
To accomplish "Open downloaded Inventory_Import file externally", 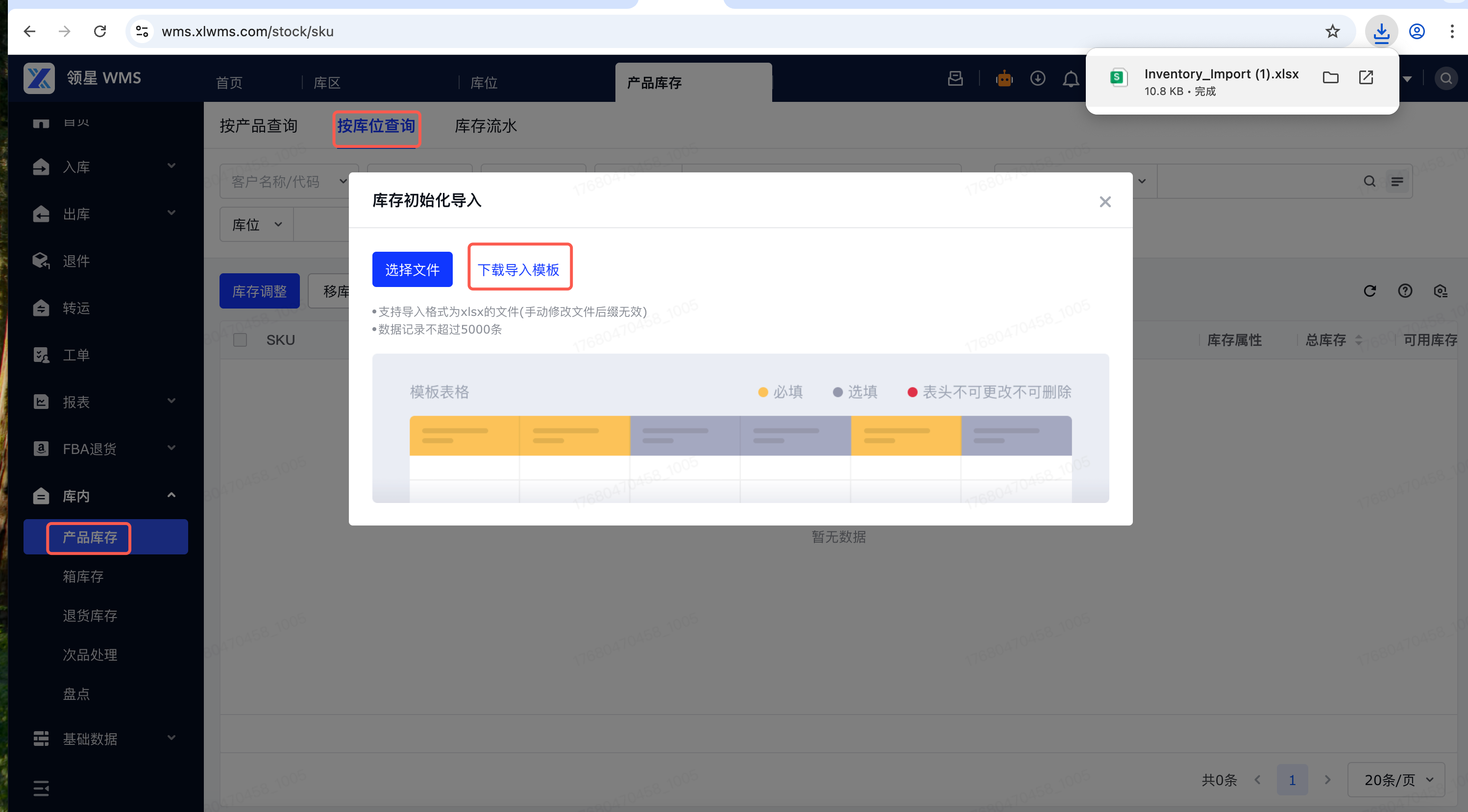I will (x=1366, y=77).
